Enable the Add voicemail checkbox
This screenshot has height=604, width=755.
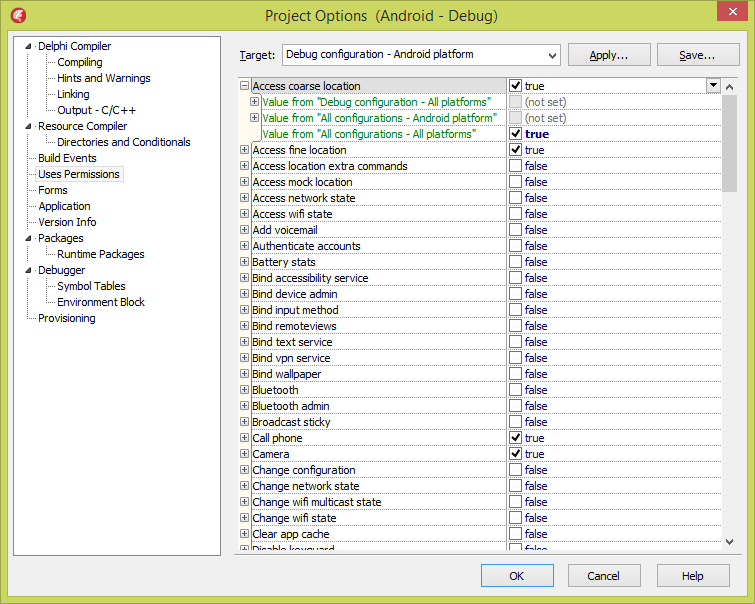[x=515, y=230]
